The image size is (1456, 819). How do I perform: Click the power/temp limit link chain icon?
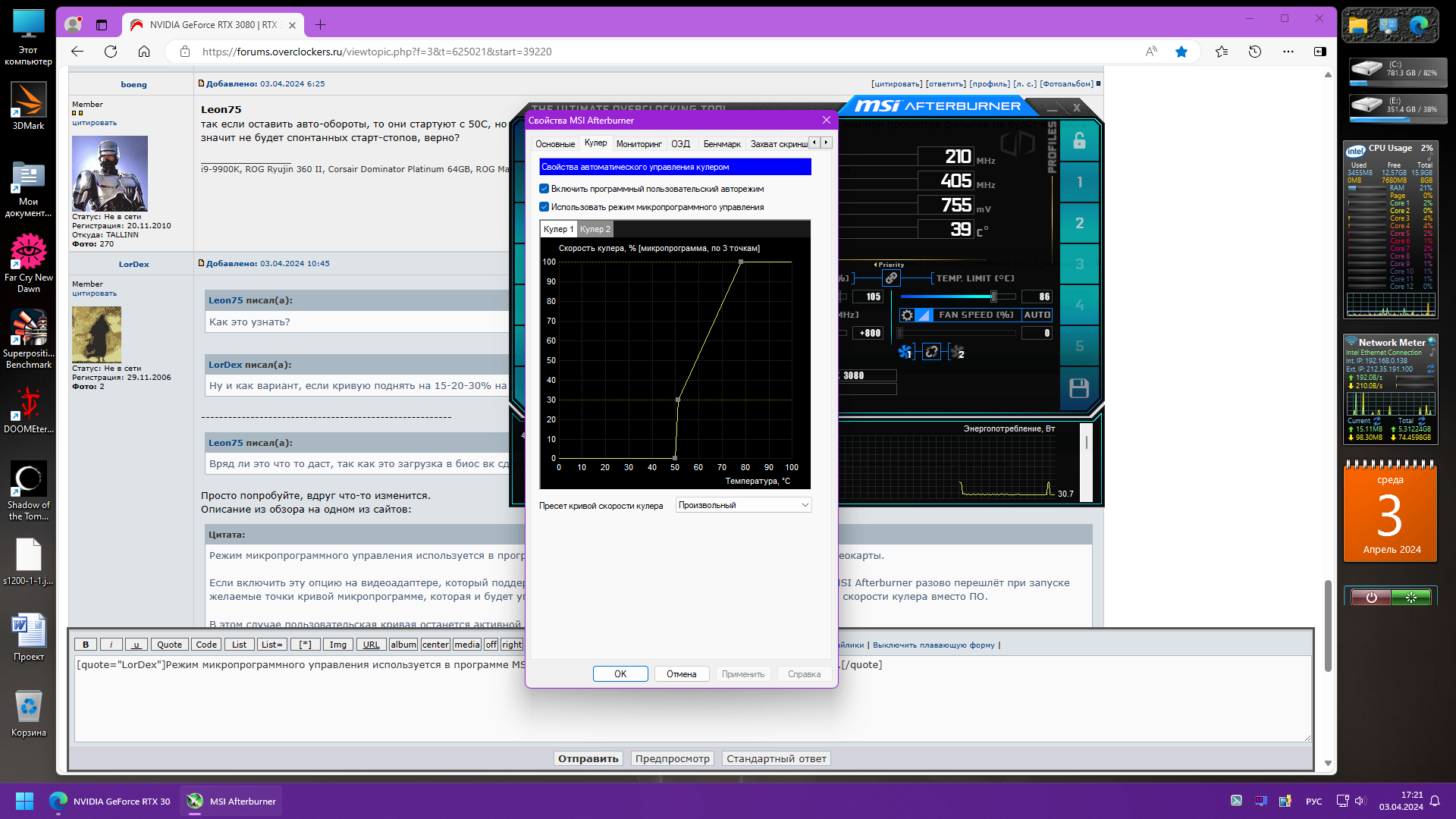click(x=891, y=278)
